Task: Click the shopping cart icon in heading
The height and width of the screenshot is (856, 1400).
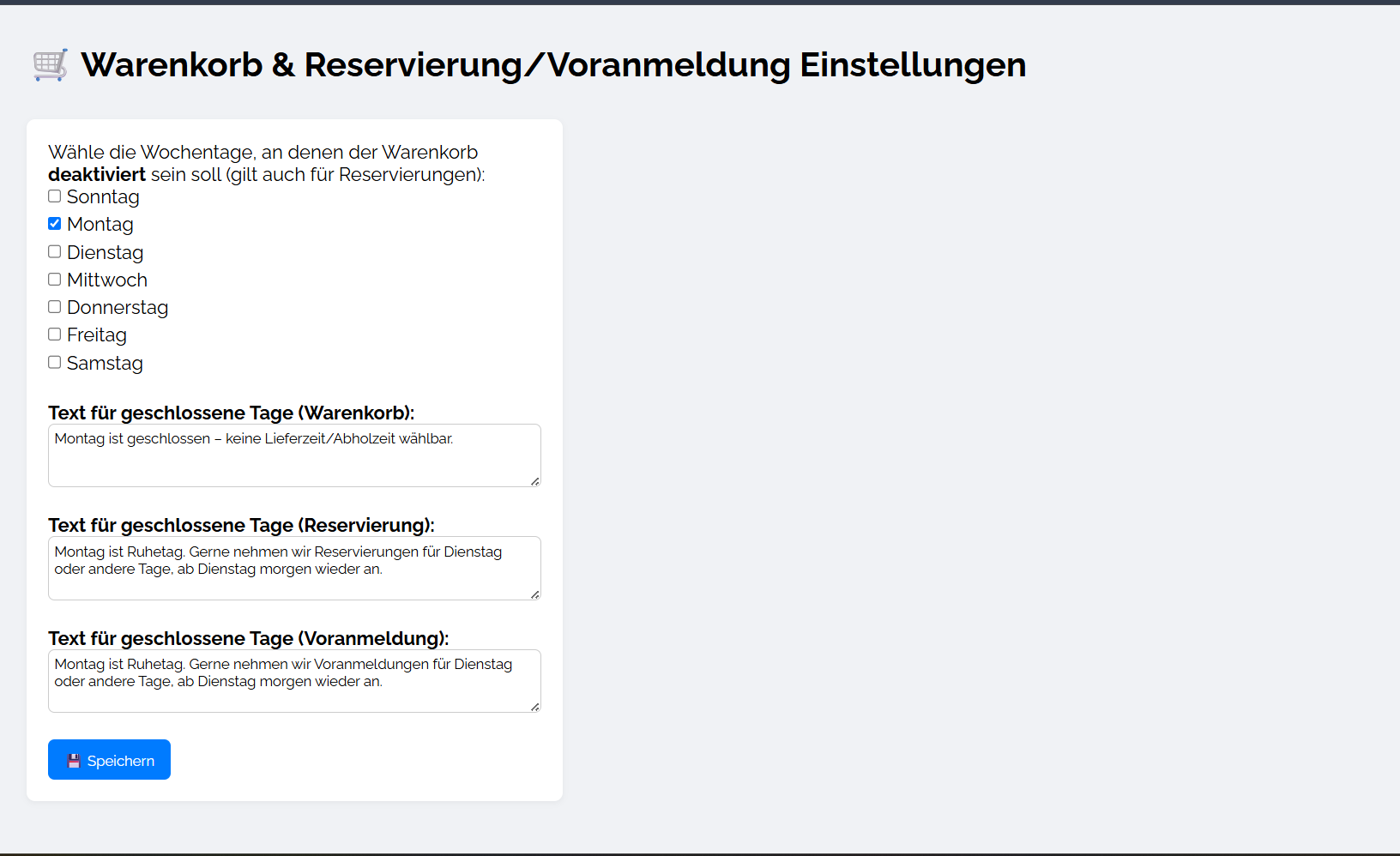Action: tap(51, 65)
